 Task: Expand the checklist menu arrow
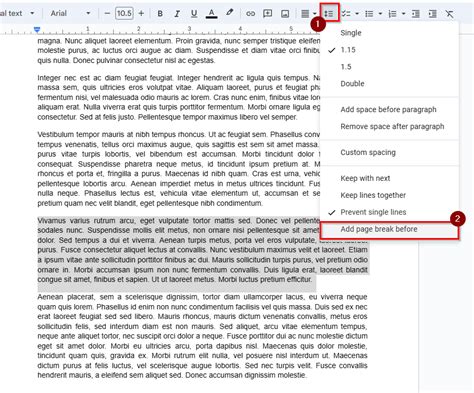click(x=357, y=13)
